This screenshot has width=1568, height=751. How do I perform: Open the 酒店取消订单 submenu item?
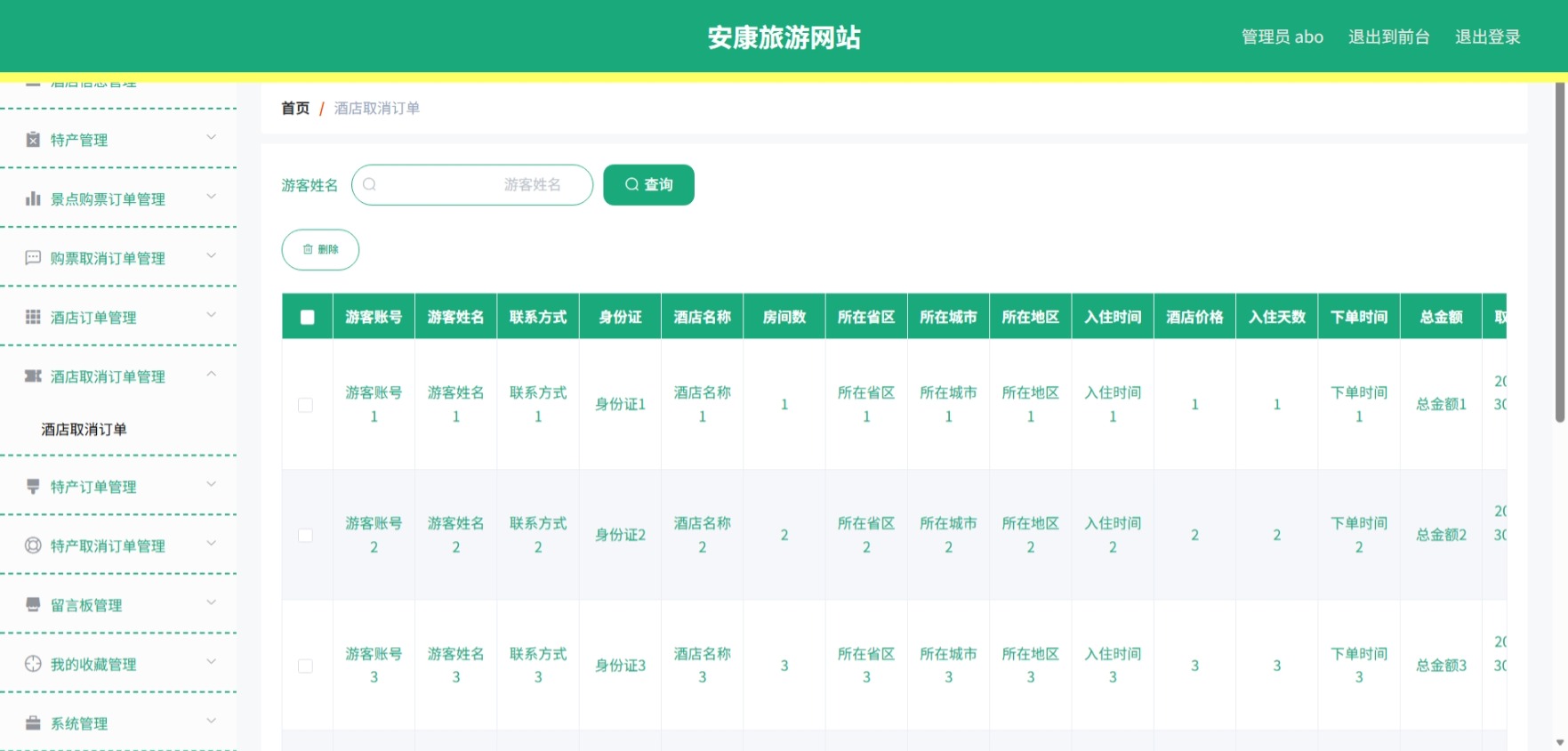coord(84,429)
